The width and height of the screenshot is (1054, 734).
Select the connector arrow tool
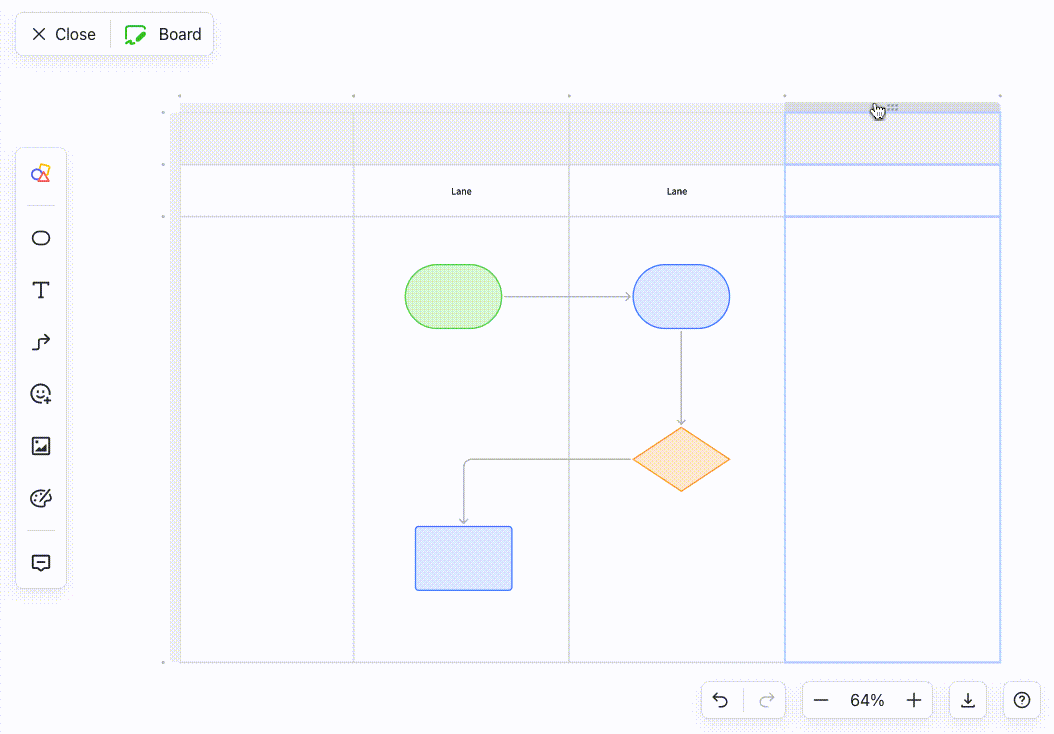tap(40, 342)
